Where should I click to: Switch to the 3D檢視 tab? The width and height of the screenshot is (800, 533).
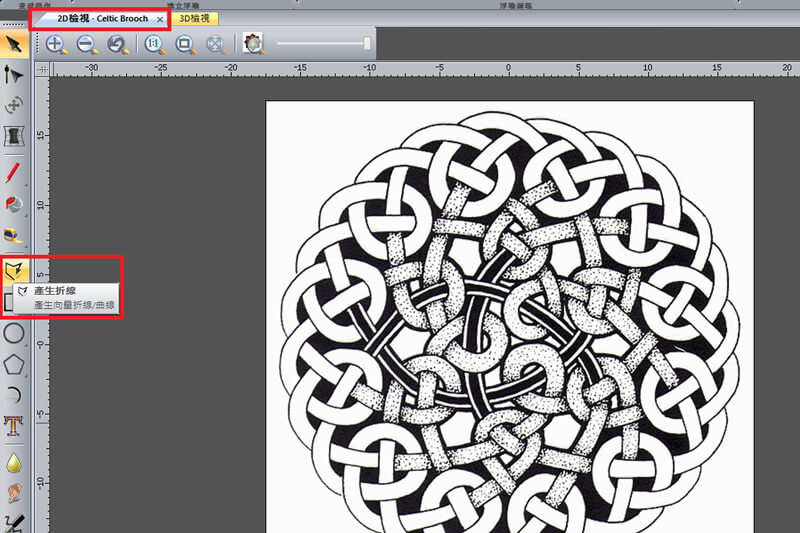194,19
